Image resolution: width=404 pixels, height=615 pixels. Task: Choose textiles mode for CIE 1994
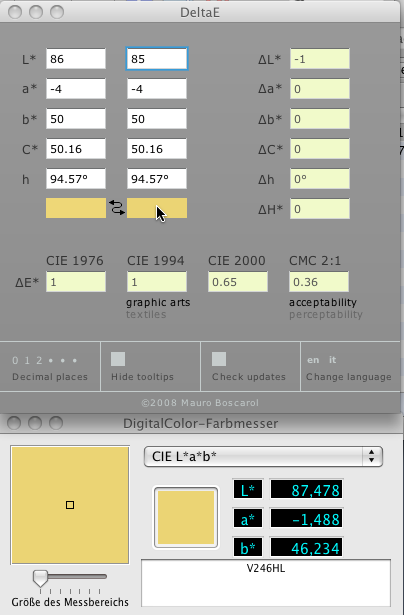click(x=146, y=314)
